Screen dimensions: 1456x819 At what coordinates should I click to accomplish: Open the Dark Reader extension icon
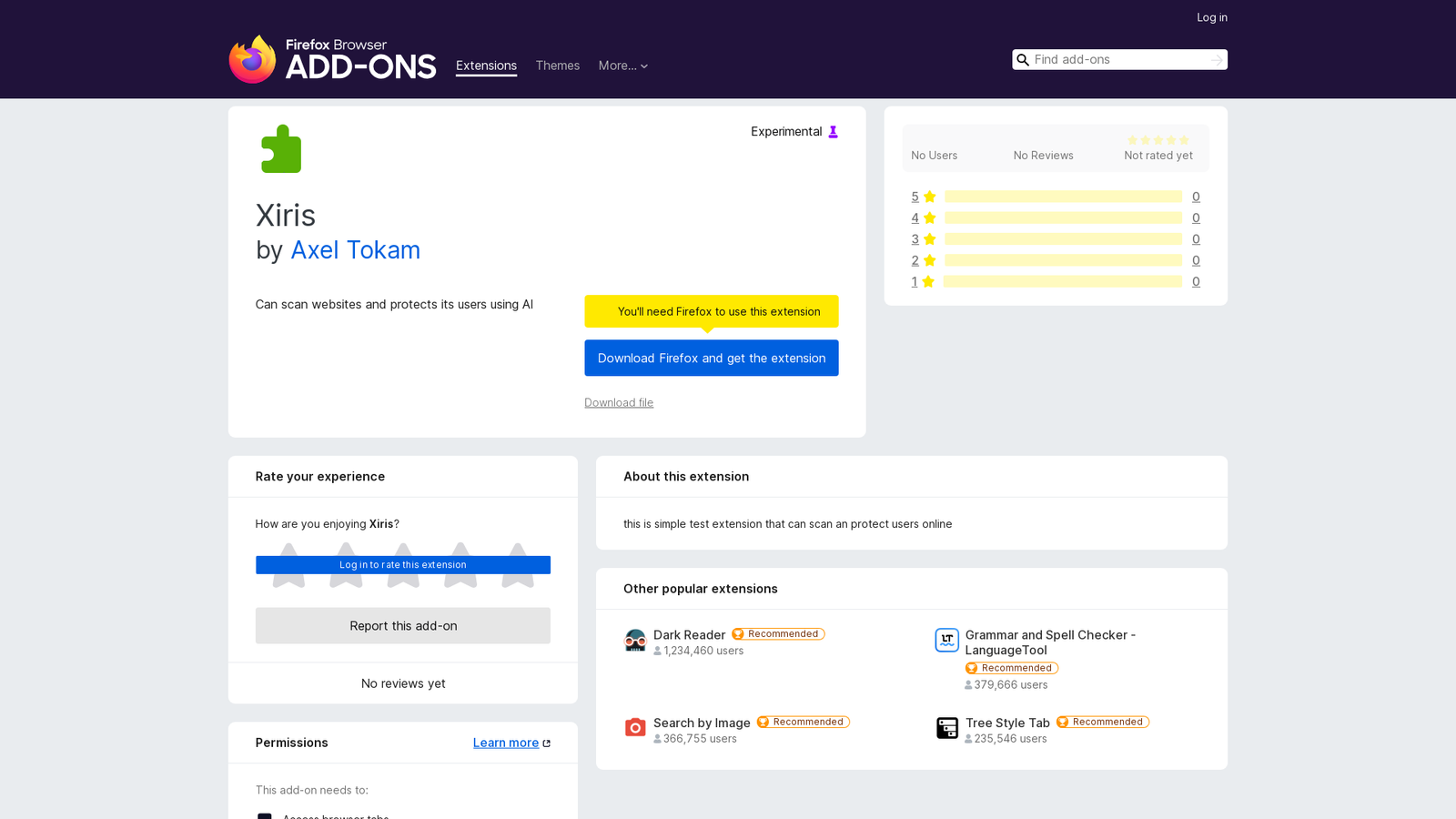click(635, 641)
